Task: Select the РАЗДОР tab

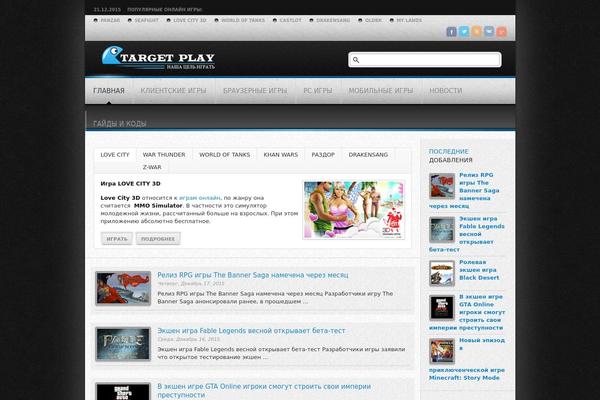Action: 323,155
